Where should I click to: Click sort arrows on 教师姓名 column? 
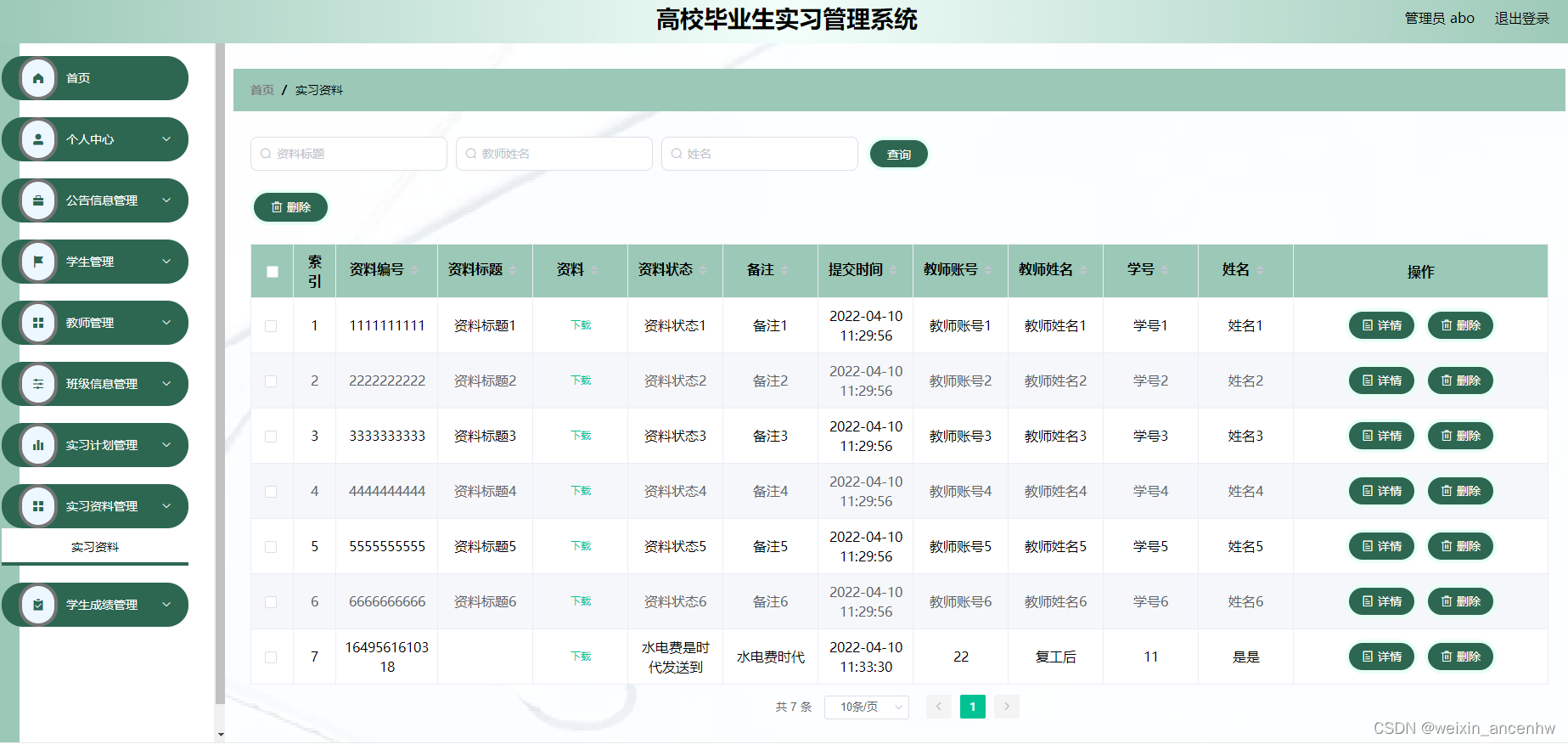(x=1083, y=270)
